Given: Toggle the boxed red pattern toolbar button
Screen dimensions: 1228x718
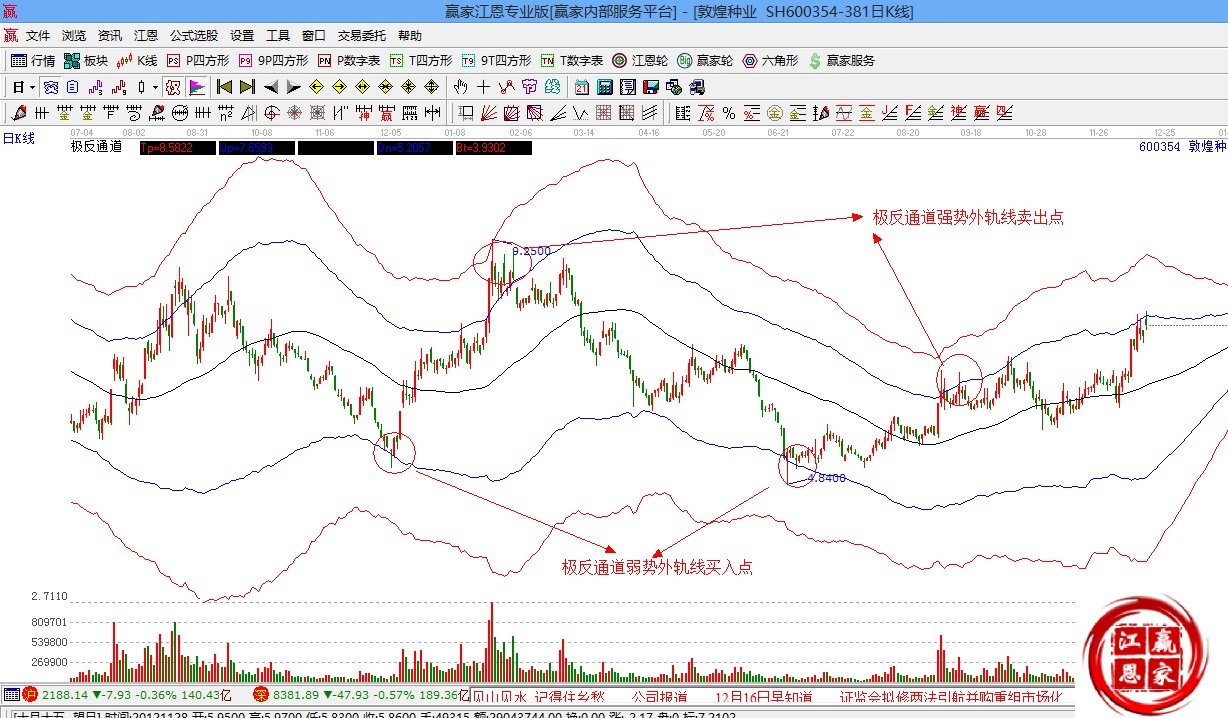Looking at the screenshot, I should click(173, 87).
